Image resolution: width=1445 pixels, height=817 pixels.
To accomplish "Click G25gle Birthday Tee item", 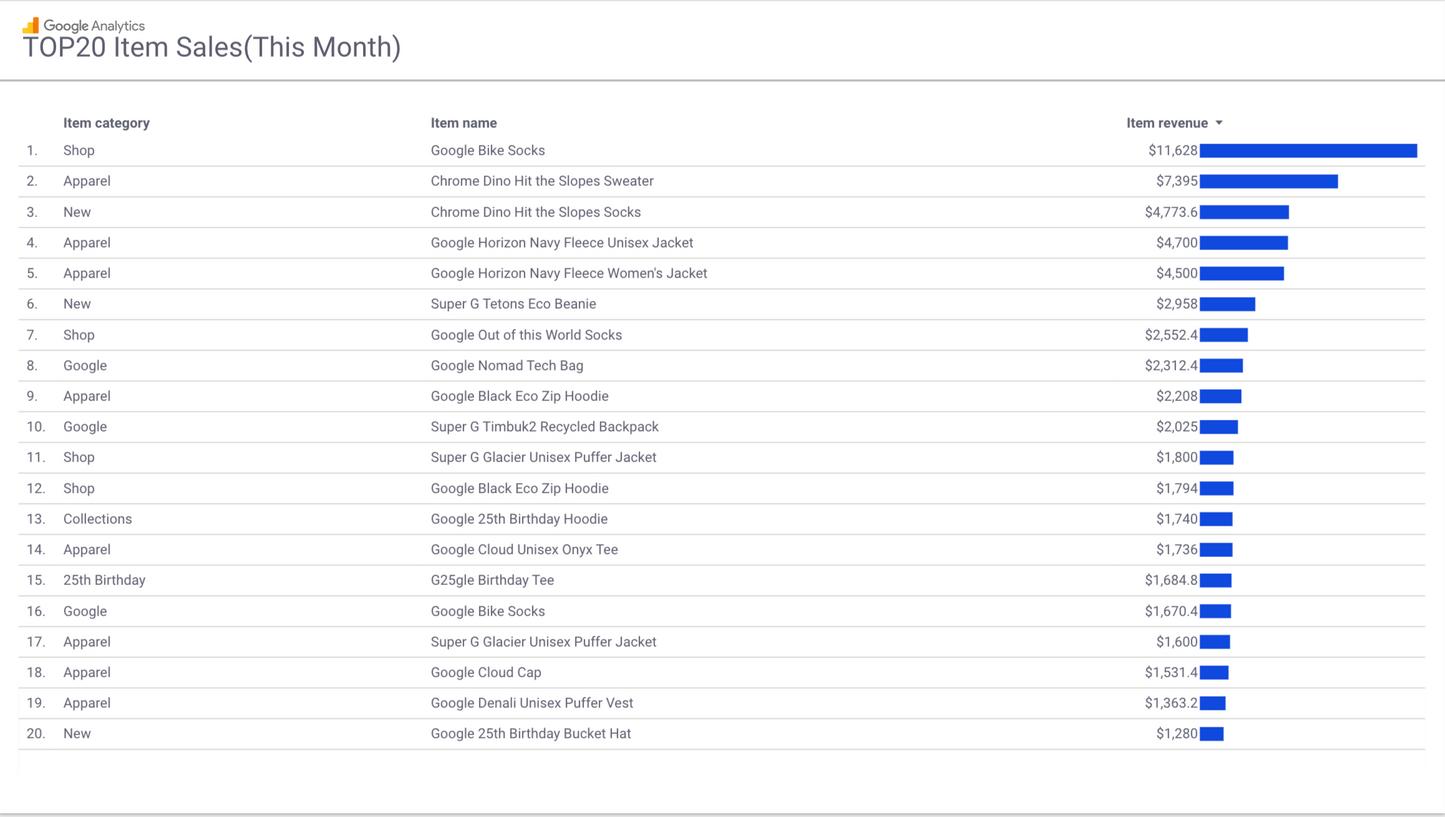I will pos(492,580).
